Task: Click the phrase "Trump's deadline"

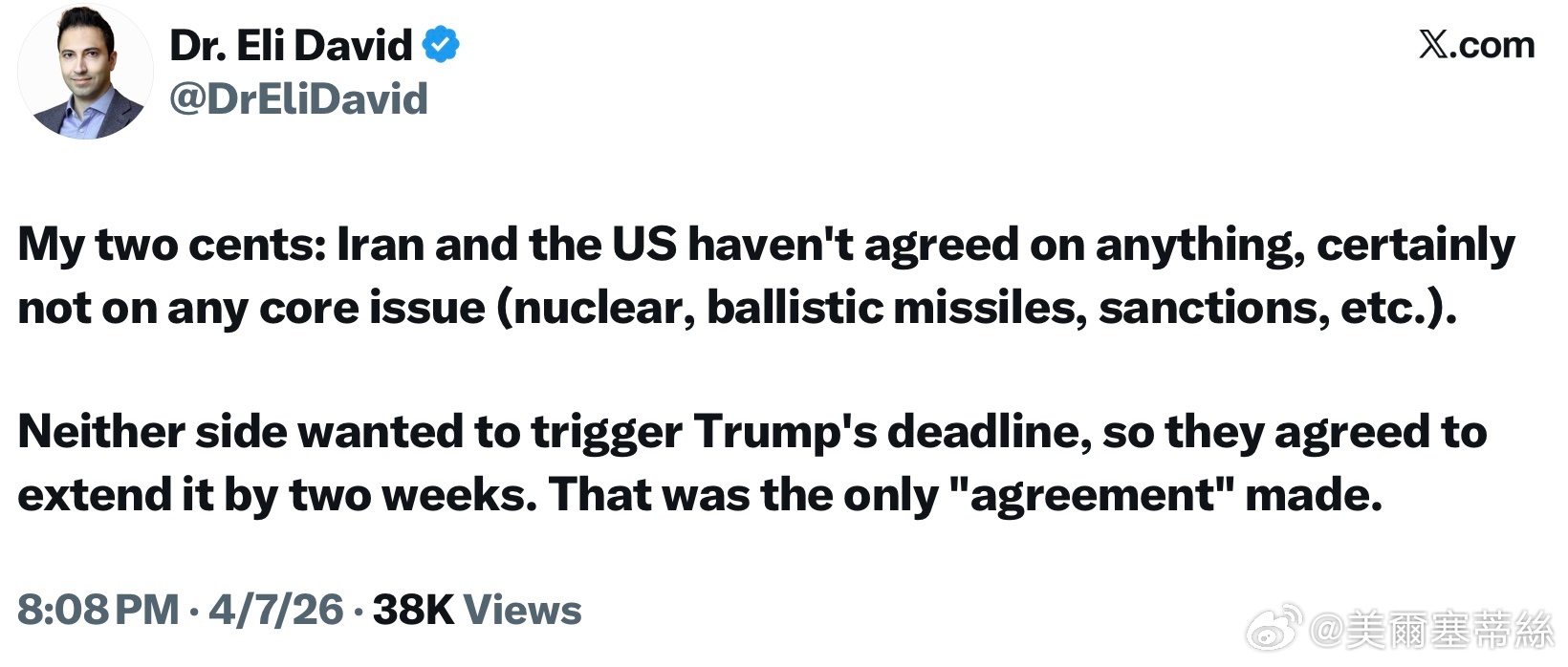Action: tap(893, 432)
